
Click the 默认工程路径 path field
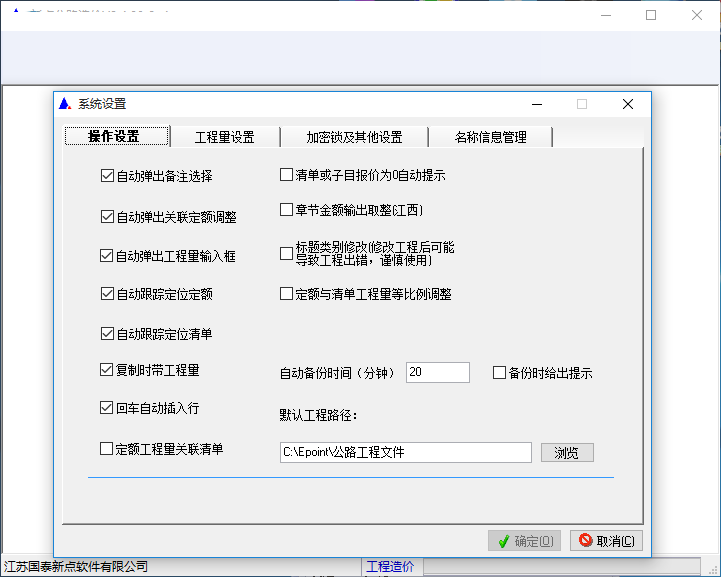pos(406,452)
